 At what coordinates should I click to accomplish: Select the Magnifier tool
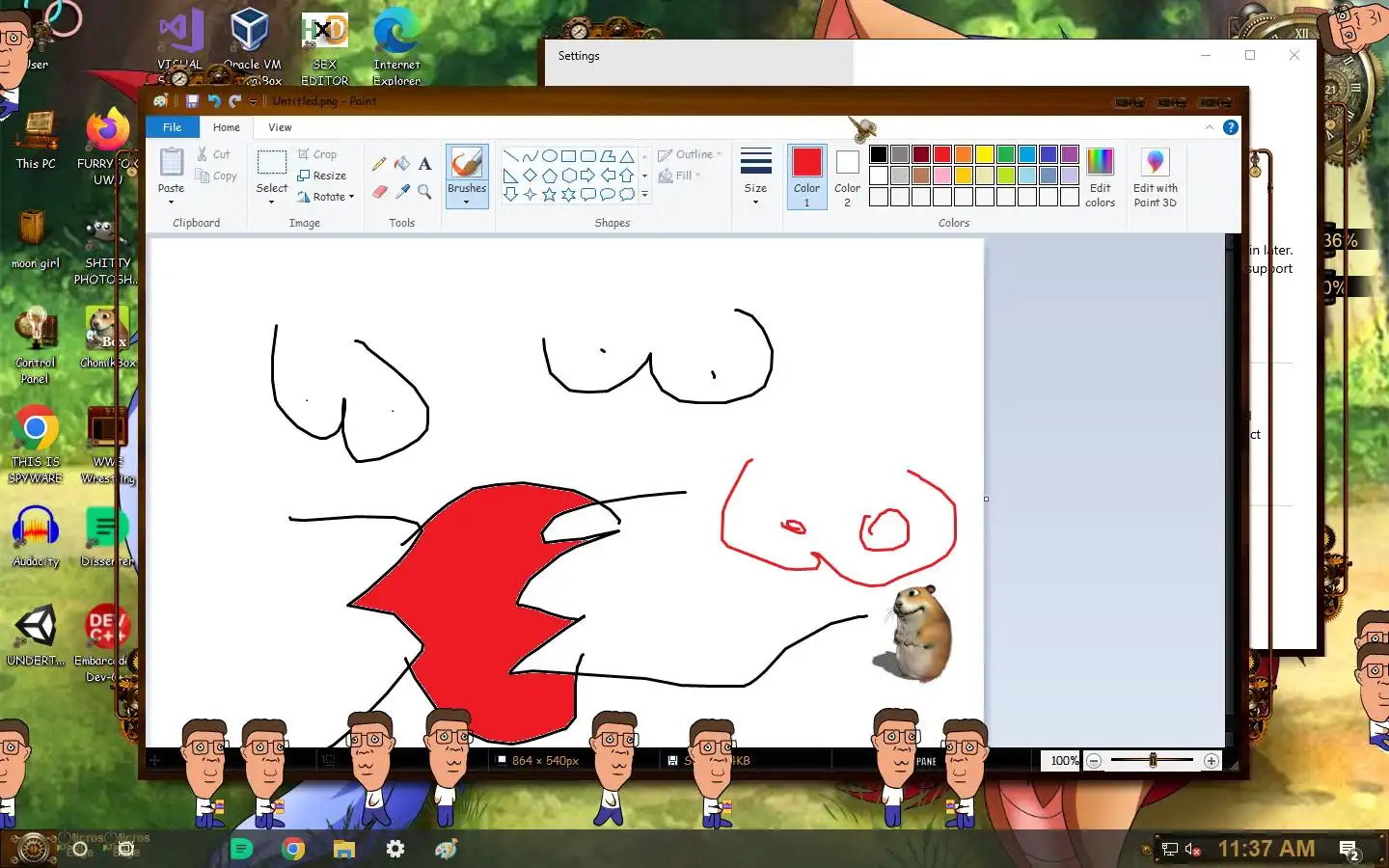pyautogui.click(x=424, y=192)
